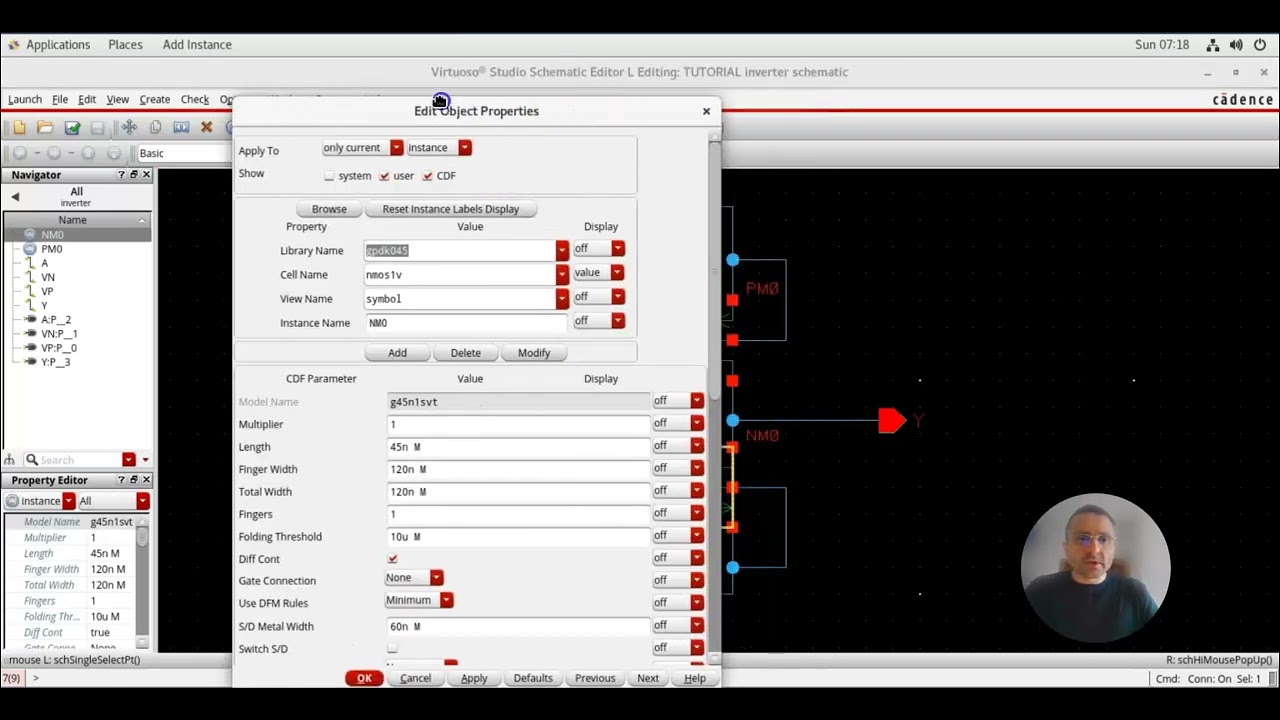Click the Browse button
1280x720 pixels.
tap(329, 209)
